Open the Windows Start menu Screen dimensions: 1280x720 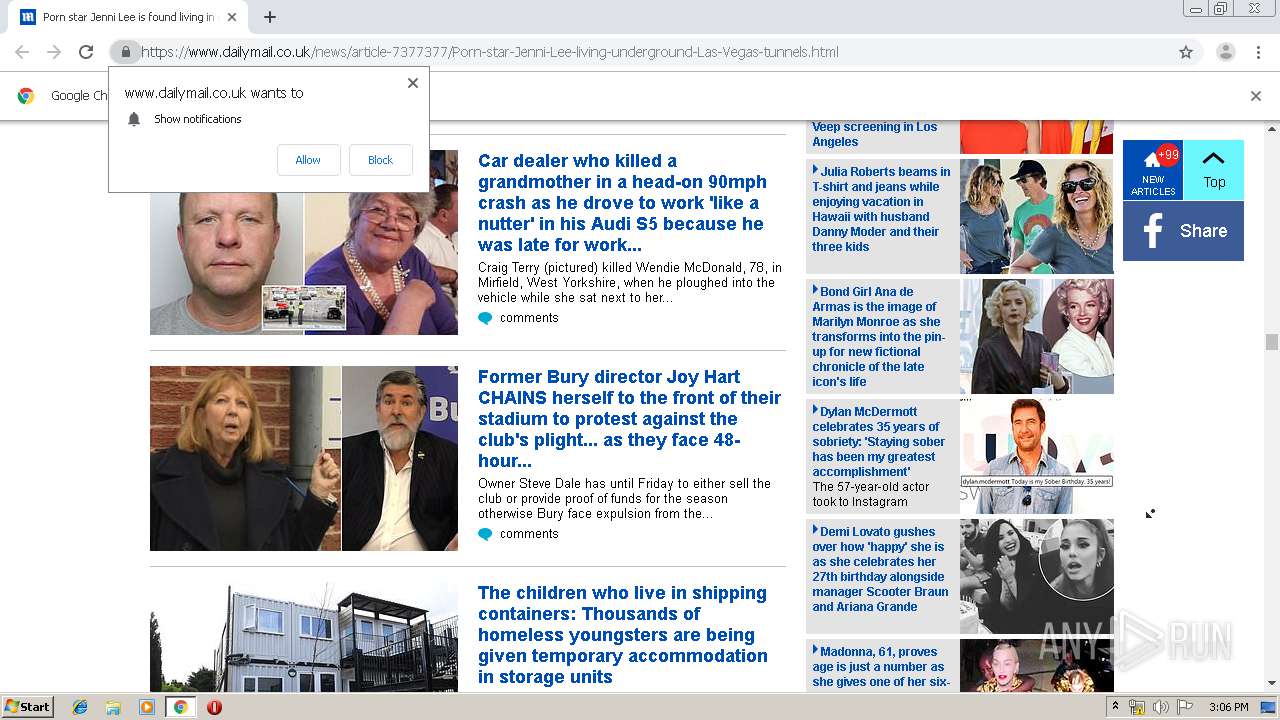(27, 706)
